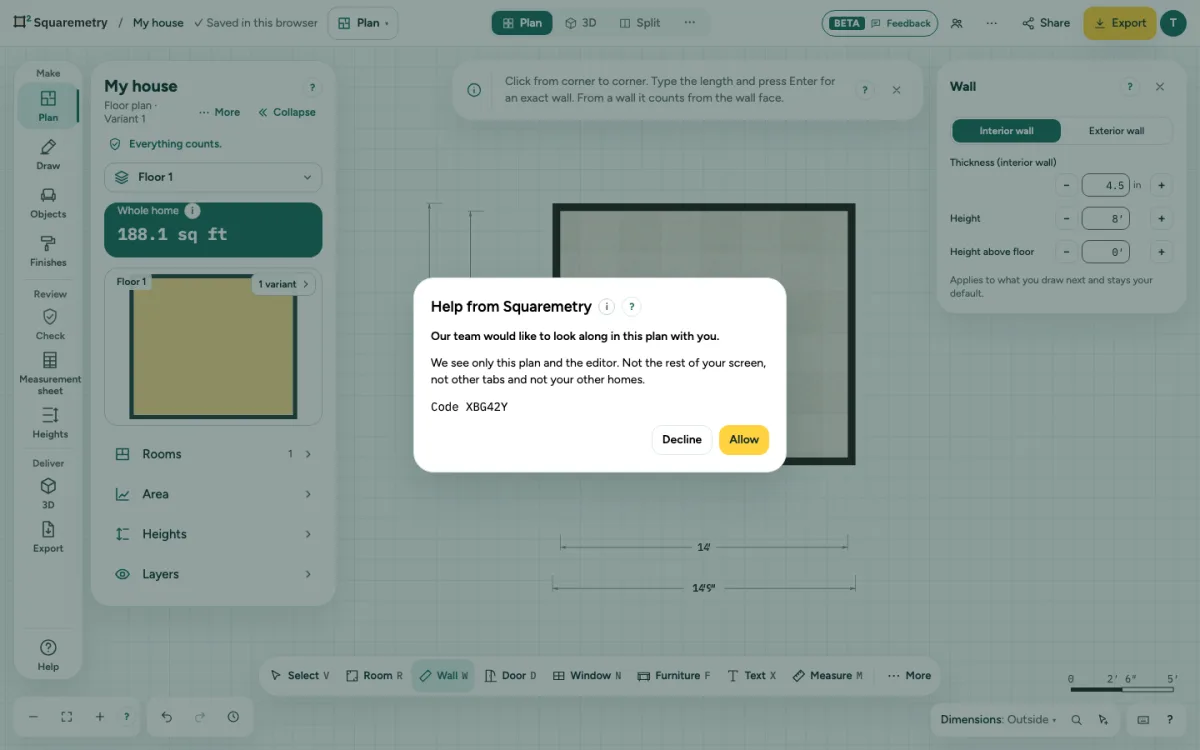
Task: Click the Export button in the header
Action: click(1119, 23)
